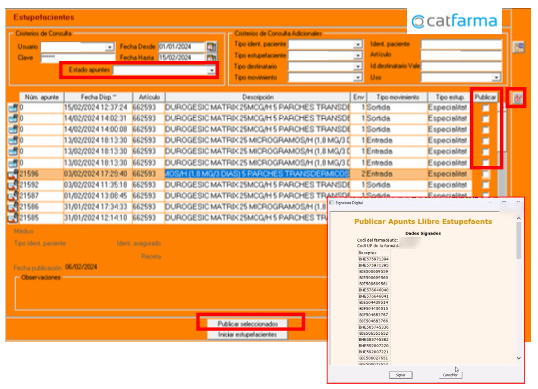This screenshot has height=389, width=538.
Task: Click the signature dialog scroll up arrow
Action: [518, 218]
